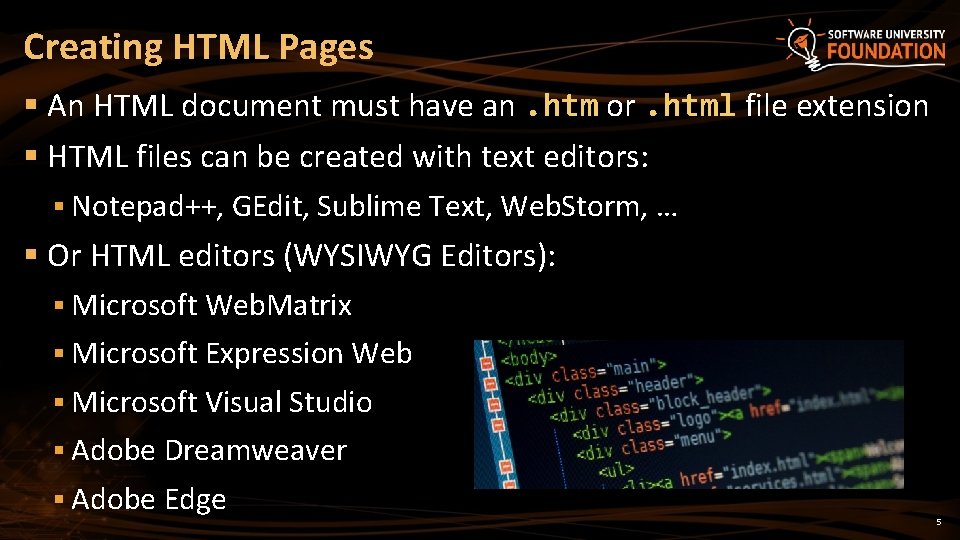The image size is (960, 540).
Task: Click "Sublime Text" in the editors list
Action: (x=405, y=206)
